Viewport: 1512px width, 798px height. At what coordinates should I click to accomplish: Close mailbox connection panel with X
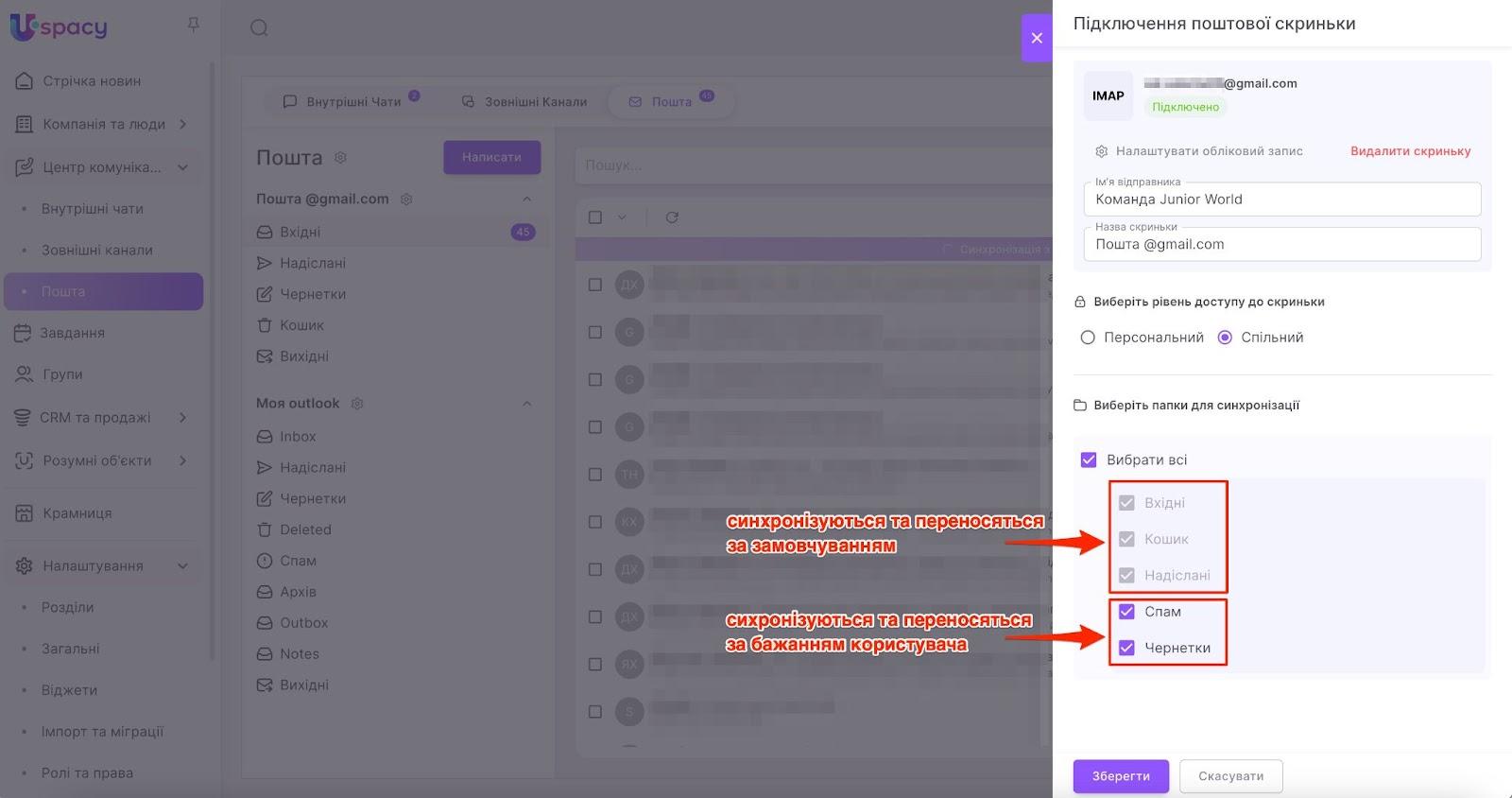[1037, 38]
